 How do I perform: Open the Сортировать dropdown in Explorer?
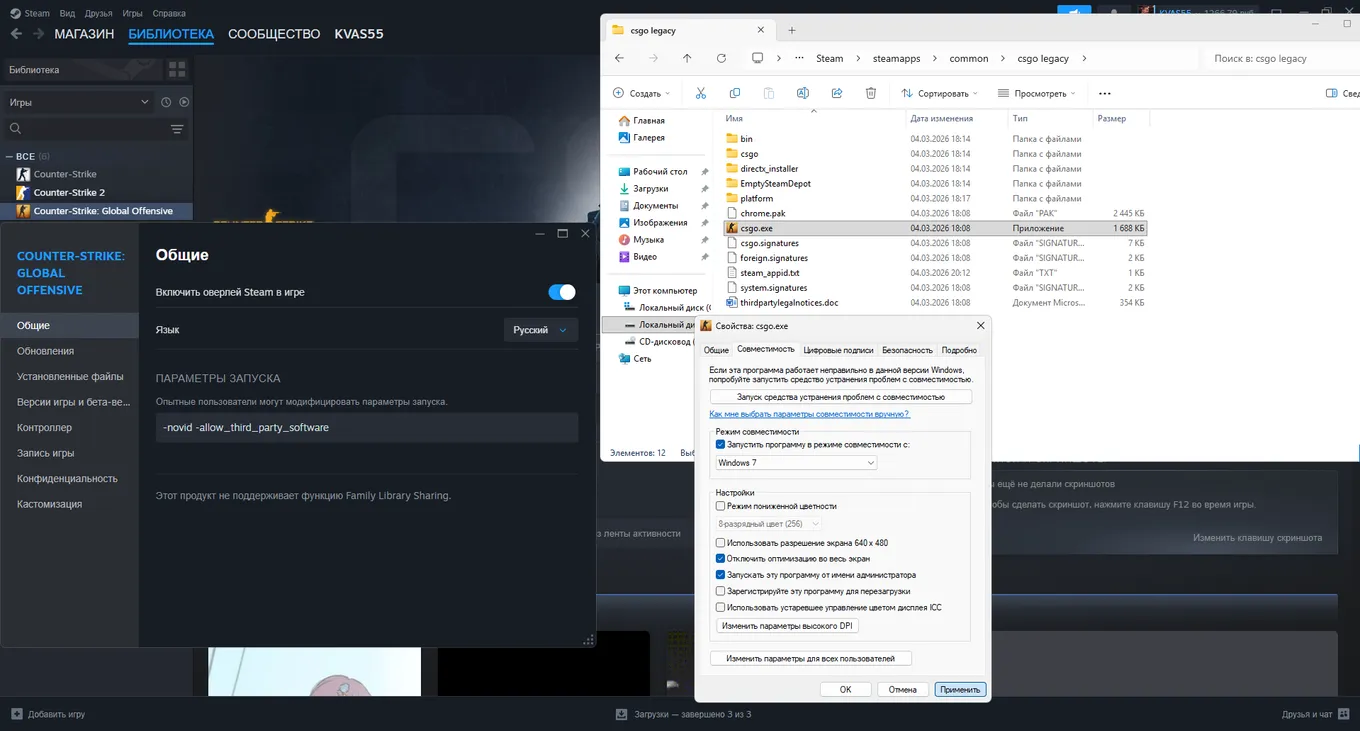coord(941,93)
